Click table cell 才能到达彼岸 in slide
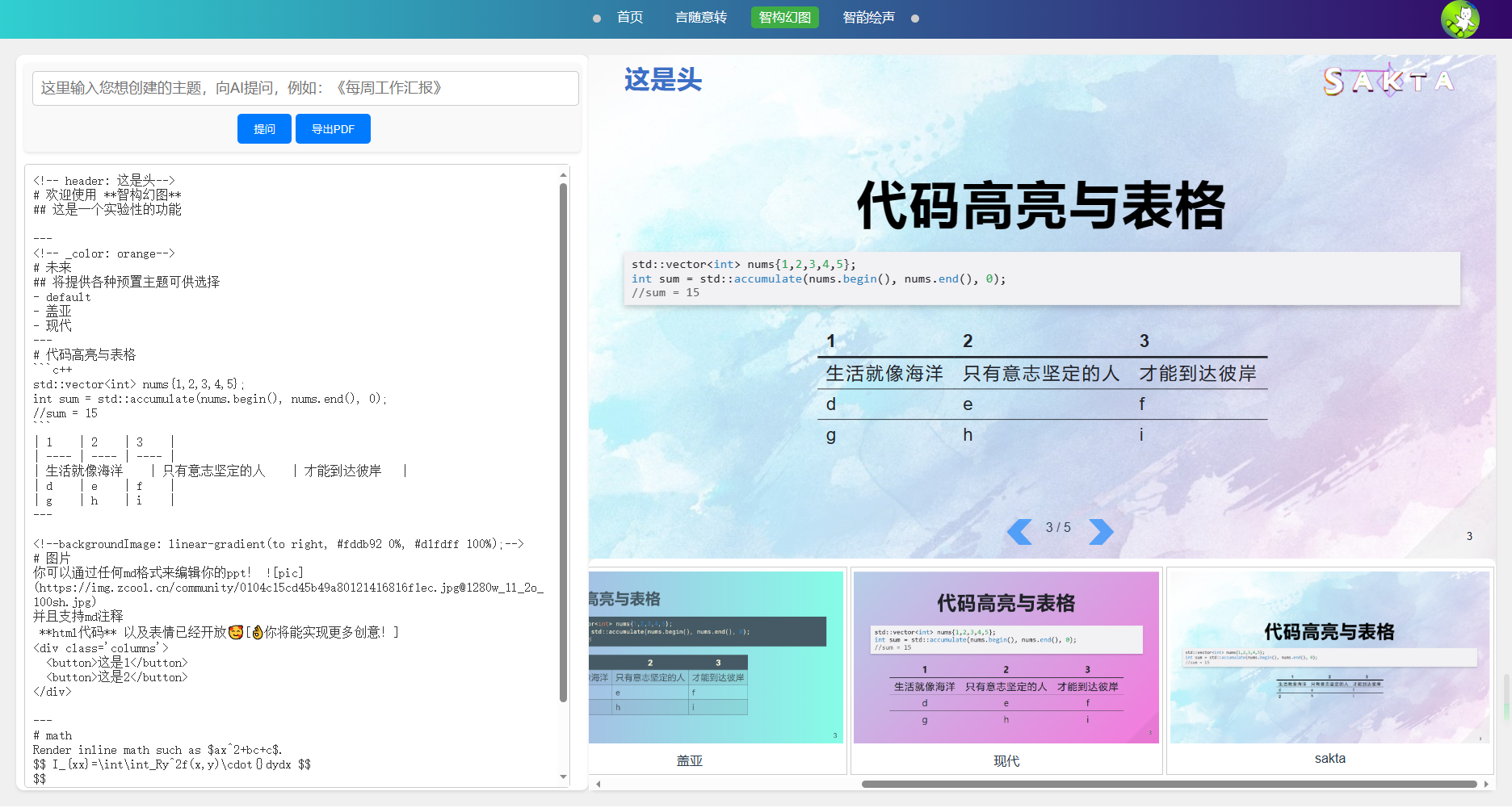The width and height of the screenshot is (1512, 808). 1198,374
